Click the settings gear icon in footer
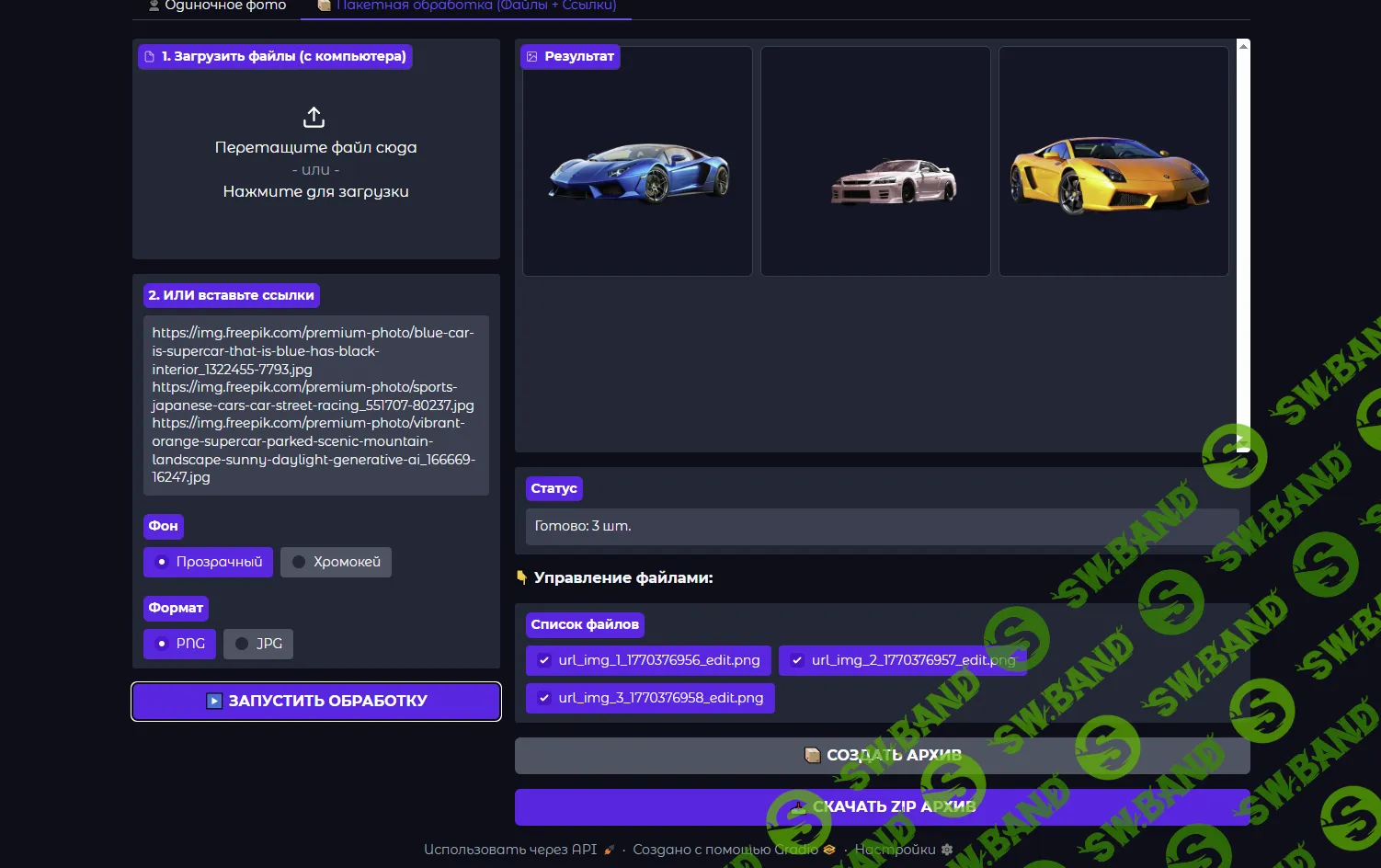The image size is (1381, 868). click(947, 850)
